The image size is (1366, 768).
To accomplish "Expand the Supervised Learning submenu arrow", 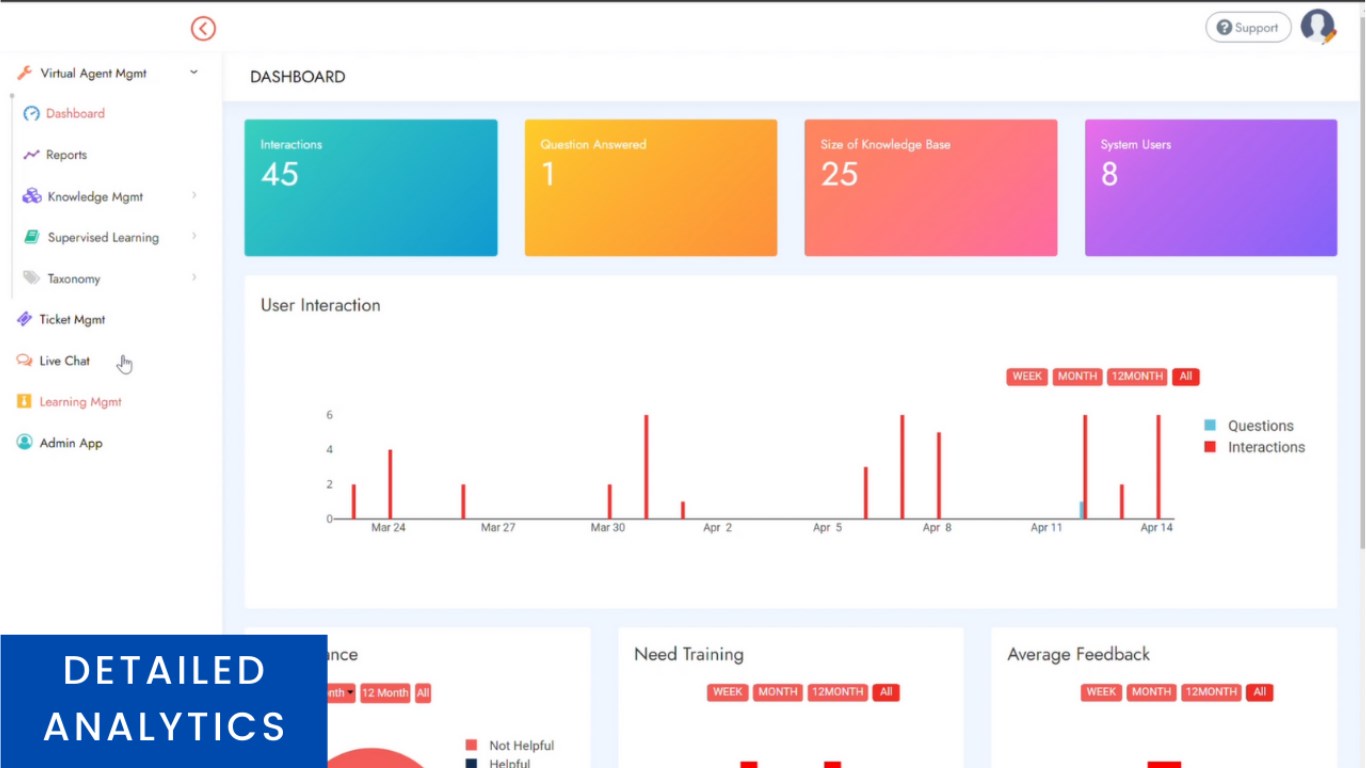I will [x=194, y=236].
